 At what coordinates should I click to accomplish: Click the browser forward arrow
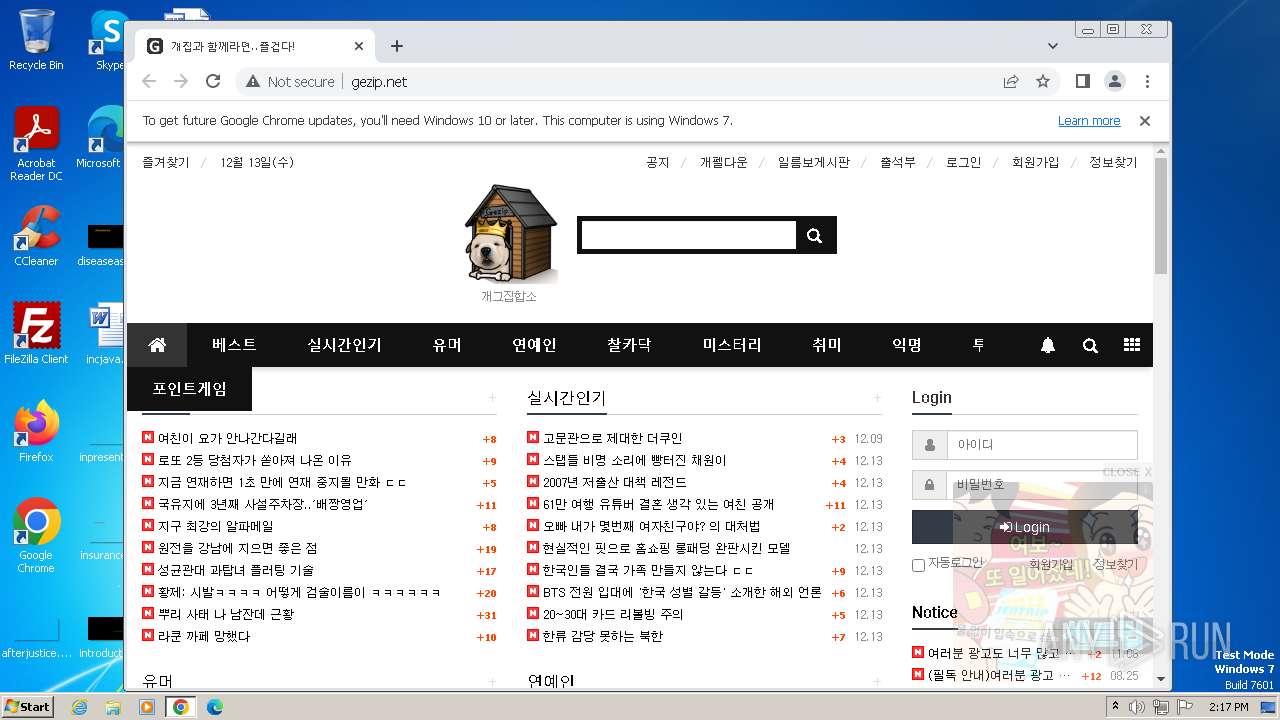tap(181, 81)
